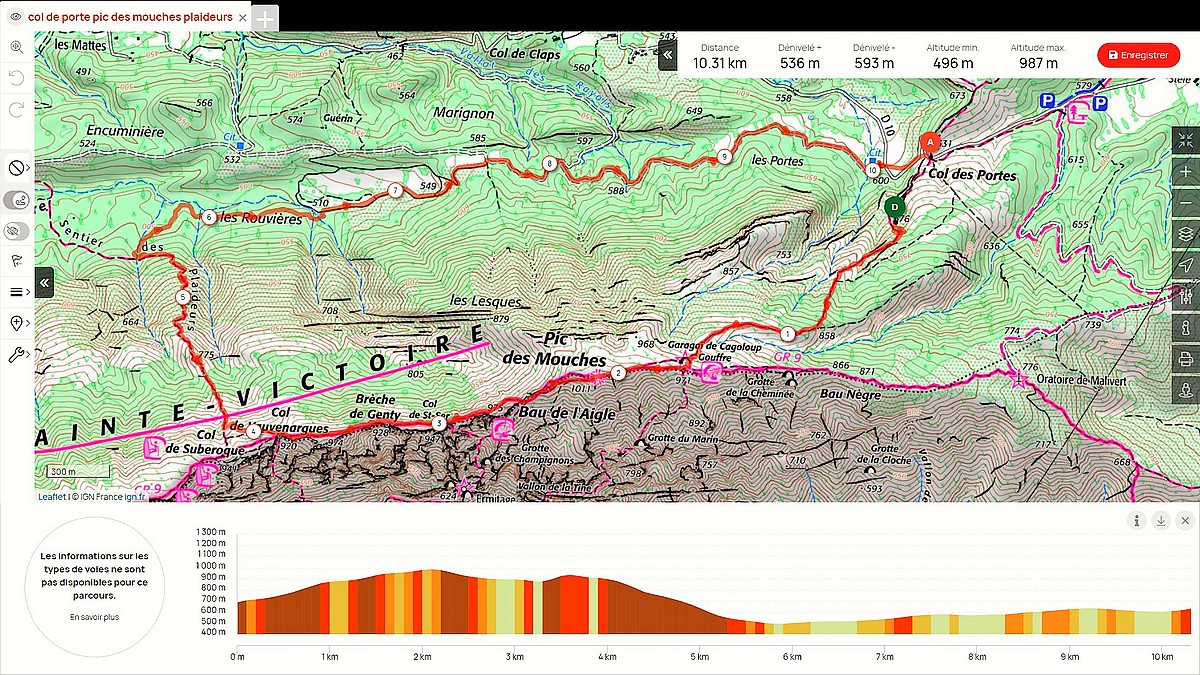Click the 'En savoir plus' link
Viewport: 1200px width, 675px height.
click(x=92, y=617)
